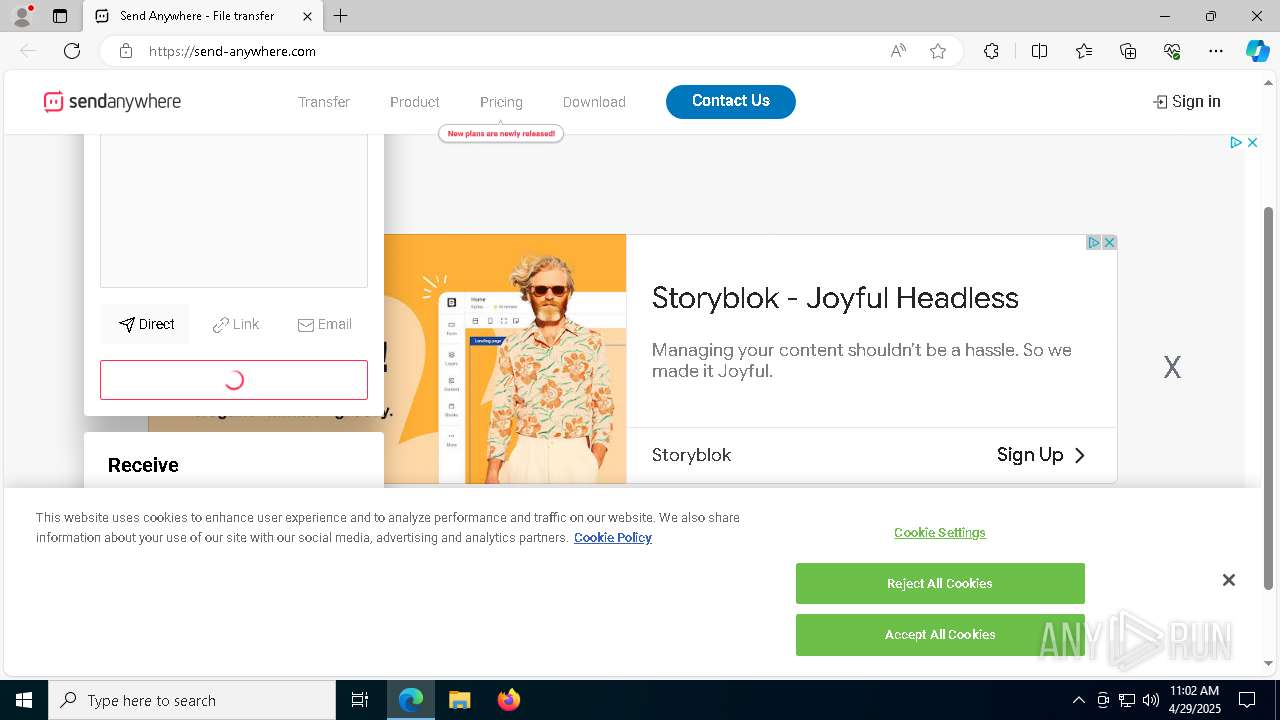Open Cookie Settings
This screenshot has width=1280, height=720.
point(940,533)
